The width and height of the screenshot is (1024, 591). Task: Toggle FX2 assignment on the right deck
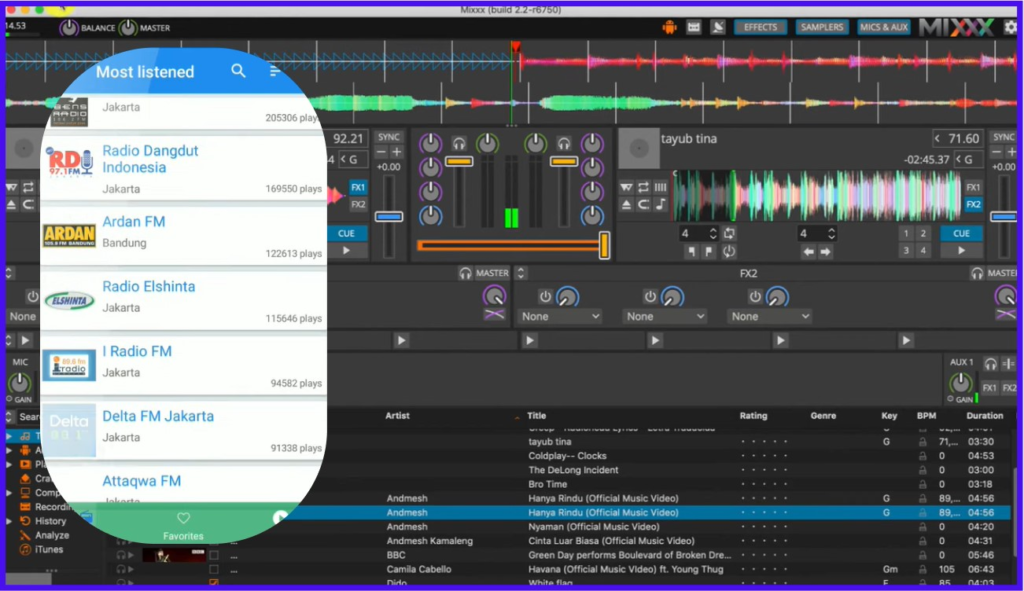pyautogui.click(x=972, y=204)
